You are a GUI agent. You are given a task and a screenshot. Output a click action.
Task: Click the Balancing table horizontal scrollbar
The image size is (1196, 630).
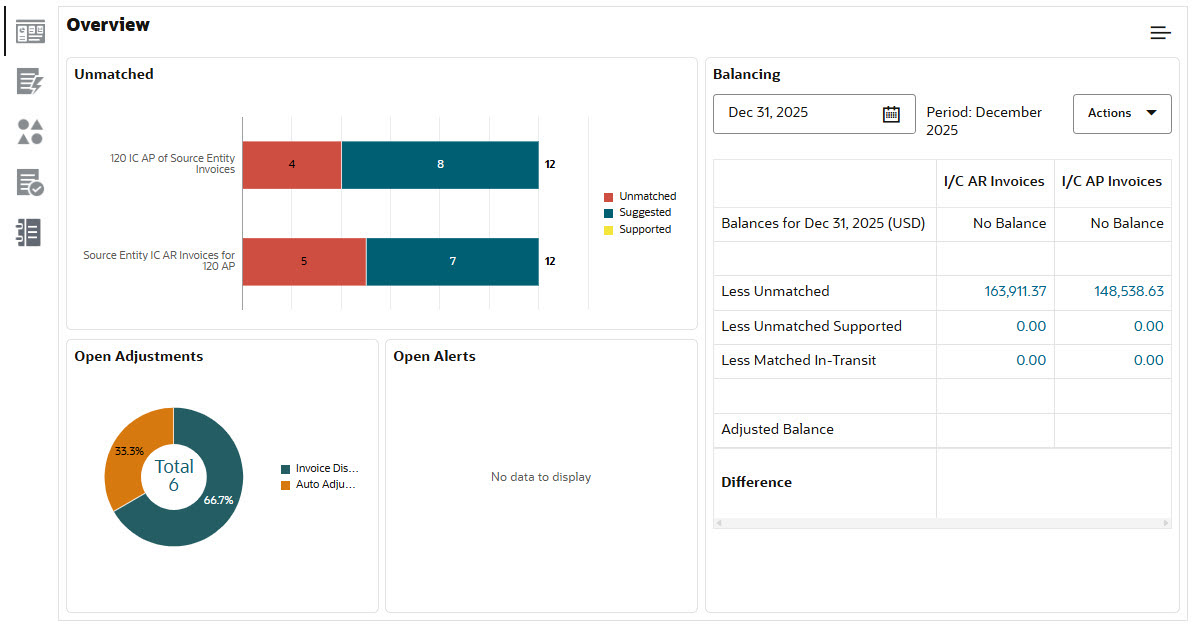click(x=942, y=523)
